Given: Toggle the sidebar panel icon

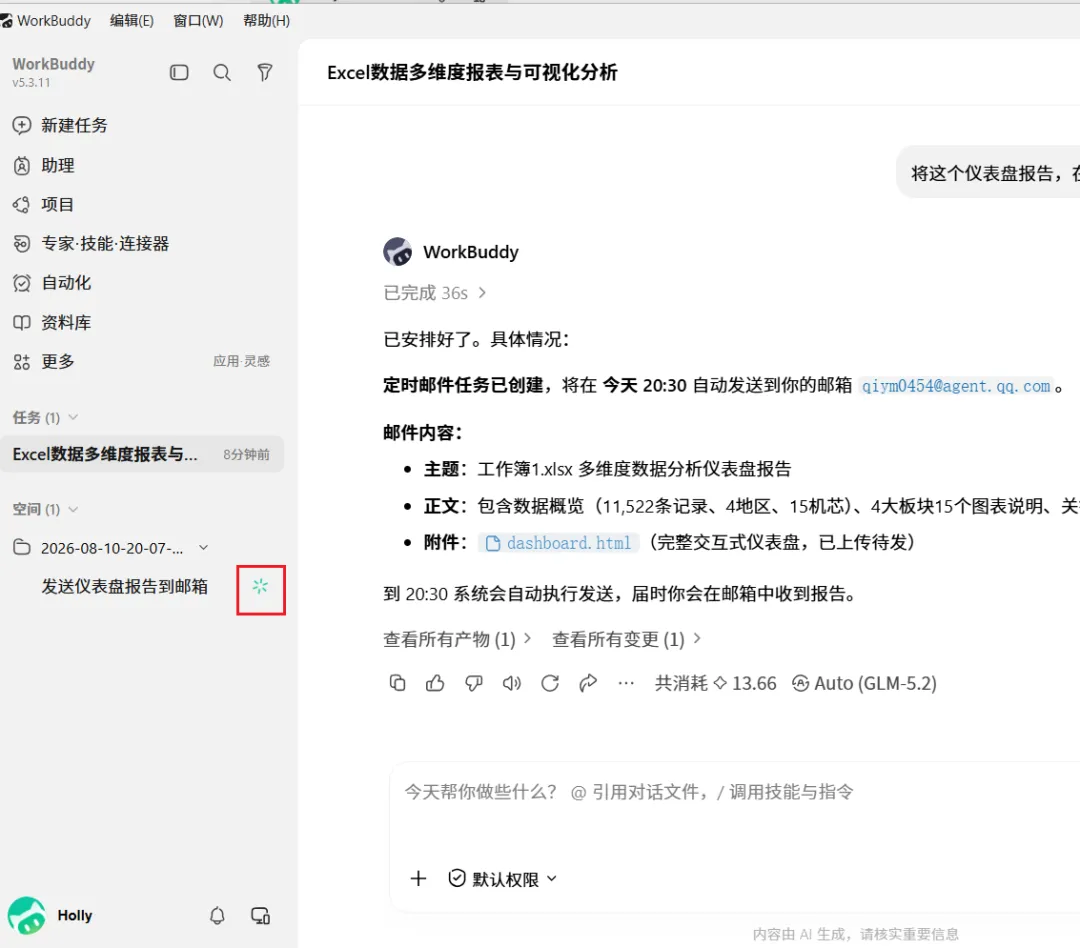Looking at the screenshot, I should tap(179, 72).
